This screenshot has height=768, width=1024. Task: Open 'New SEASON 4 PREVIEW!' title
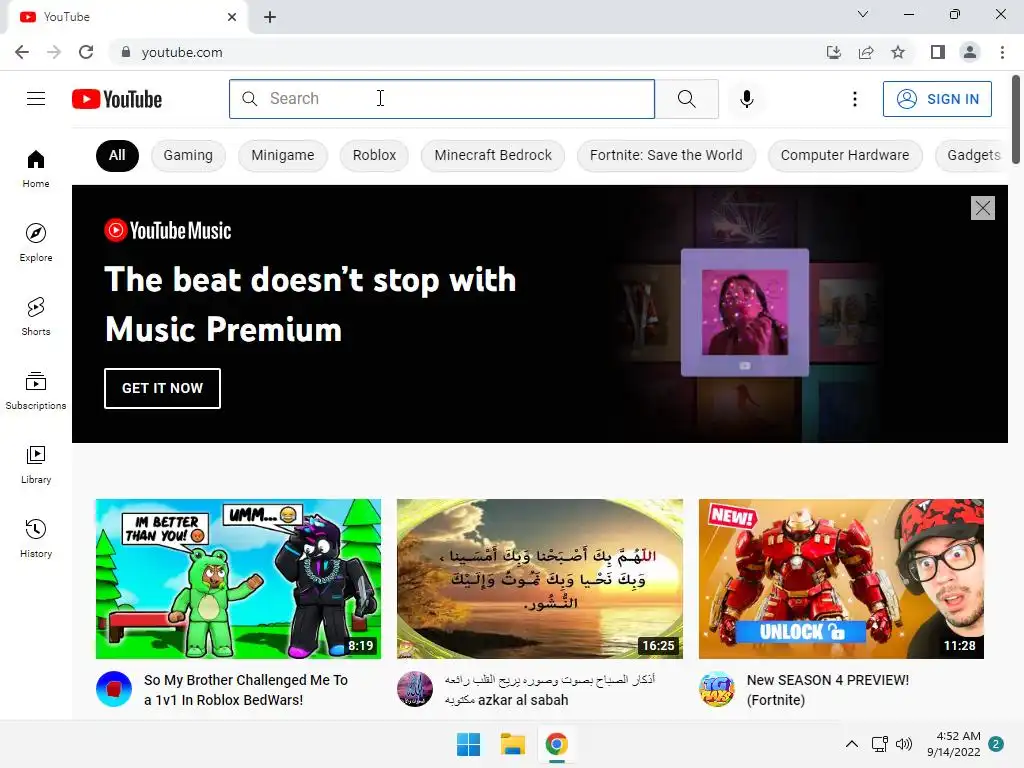pyautogui.click(x=827, y=690)
